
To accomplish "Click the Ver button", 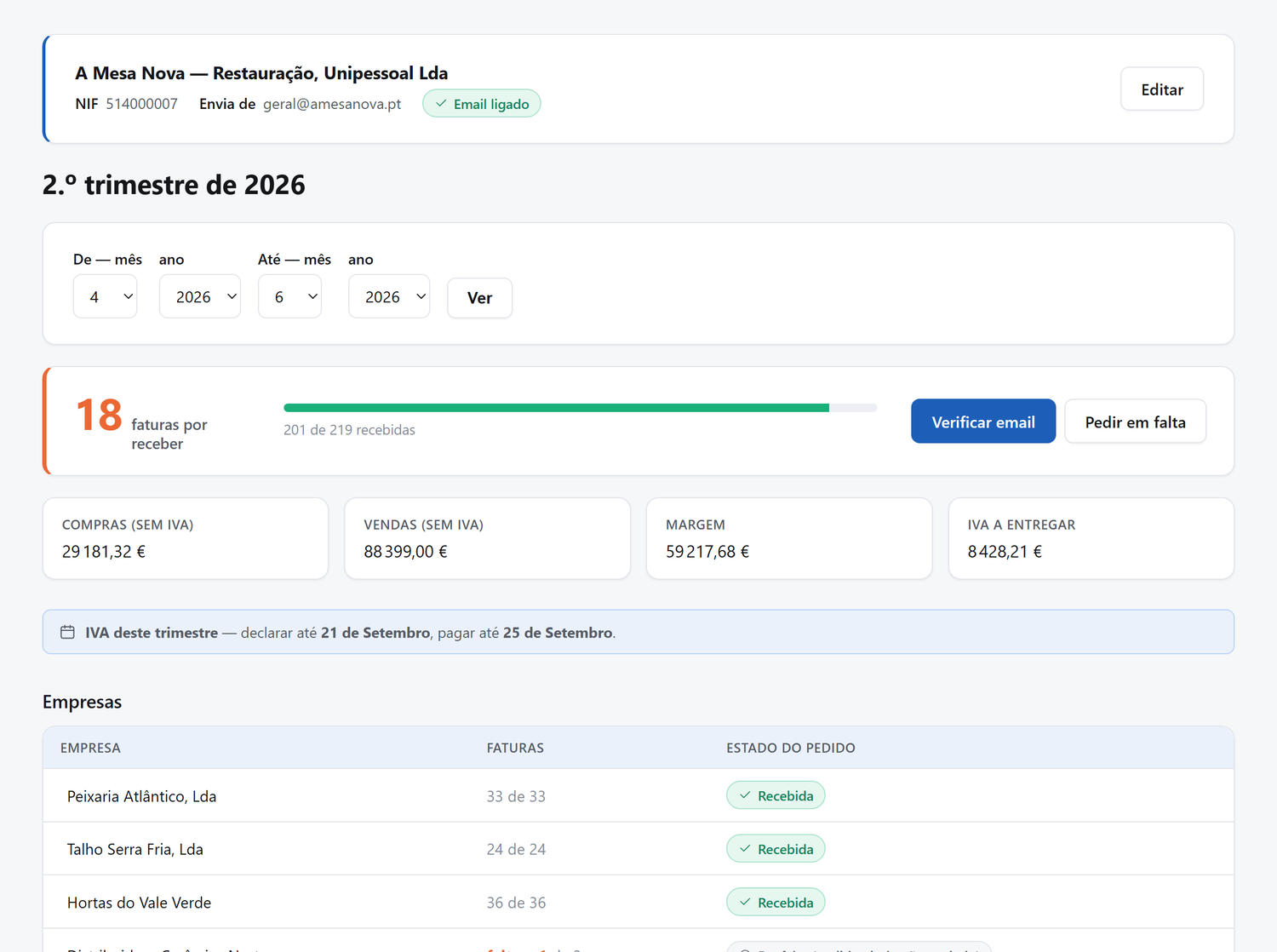I will coord(480,298).
